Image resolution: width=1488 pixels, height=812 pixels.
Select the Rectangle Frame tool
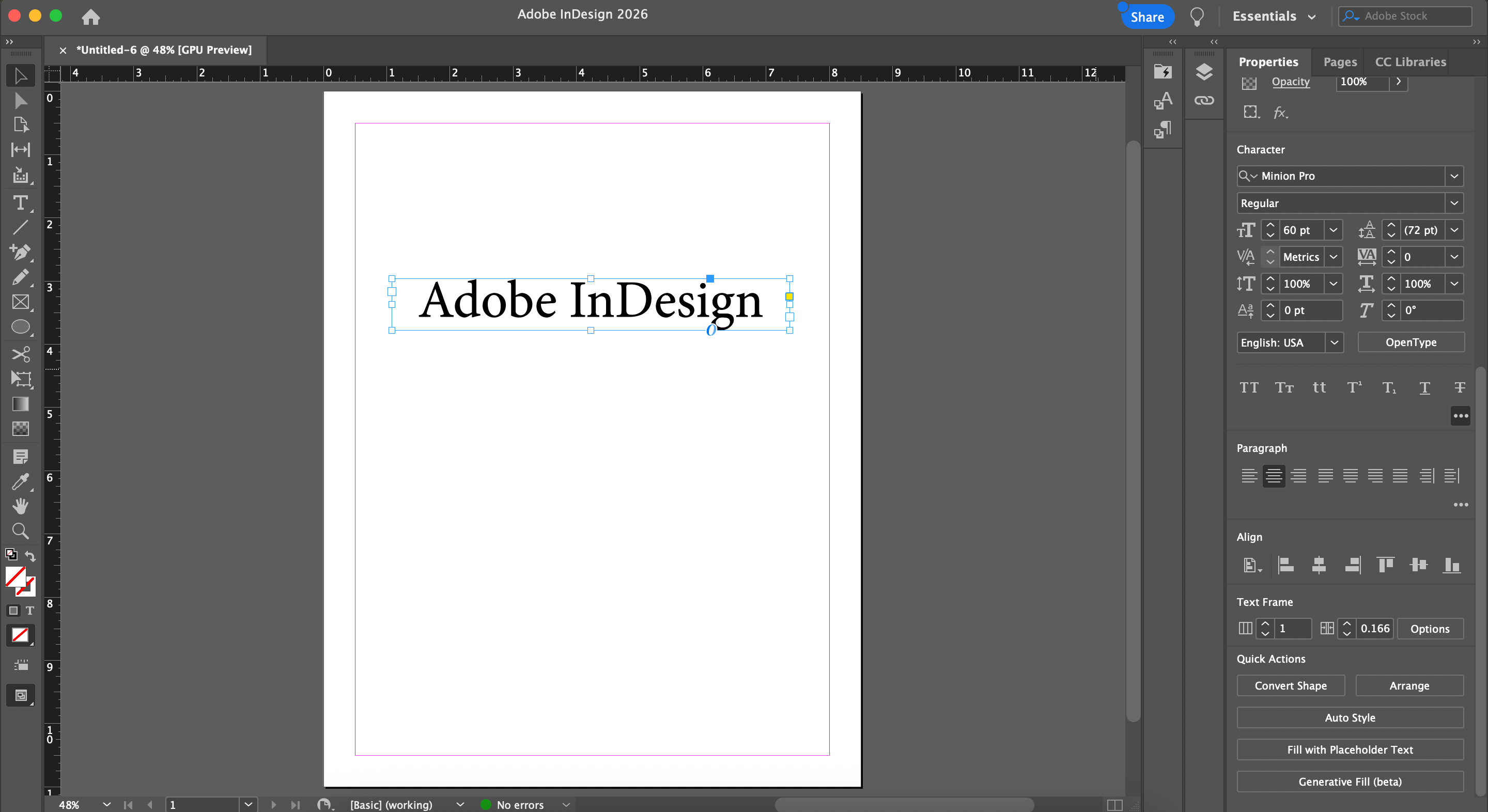tap(20, 302)
